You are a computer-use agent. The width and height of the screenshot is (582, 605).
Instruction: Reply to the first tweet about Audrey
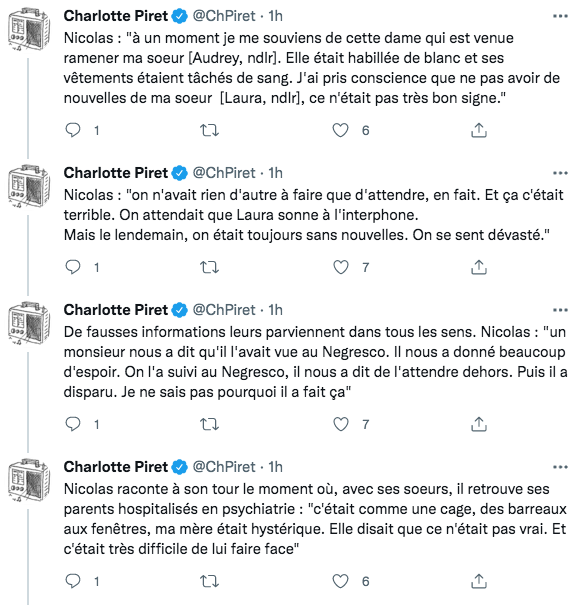(73, 130)
